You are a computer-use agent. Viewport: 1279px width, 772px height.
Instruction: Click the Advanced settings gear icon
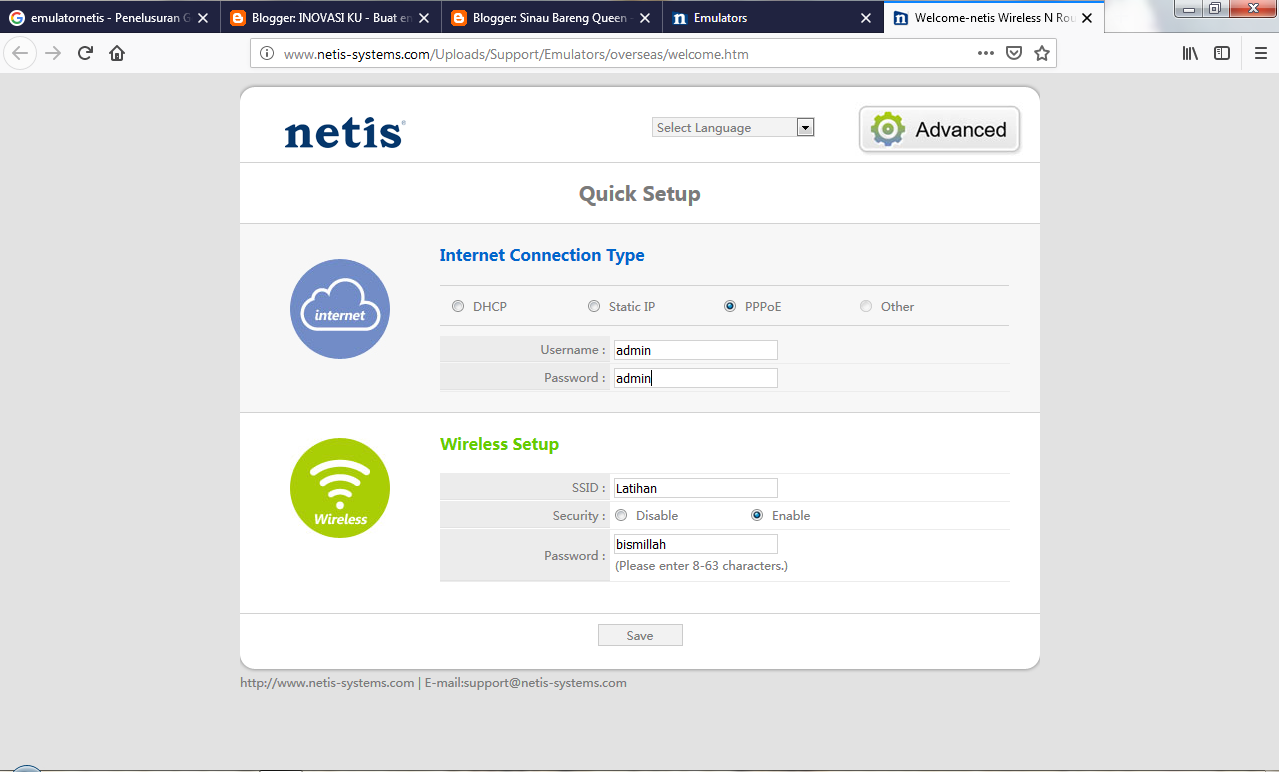coord(885,129)
